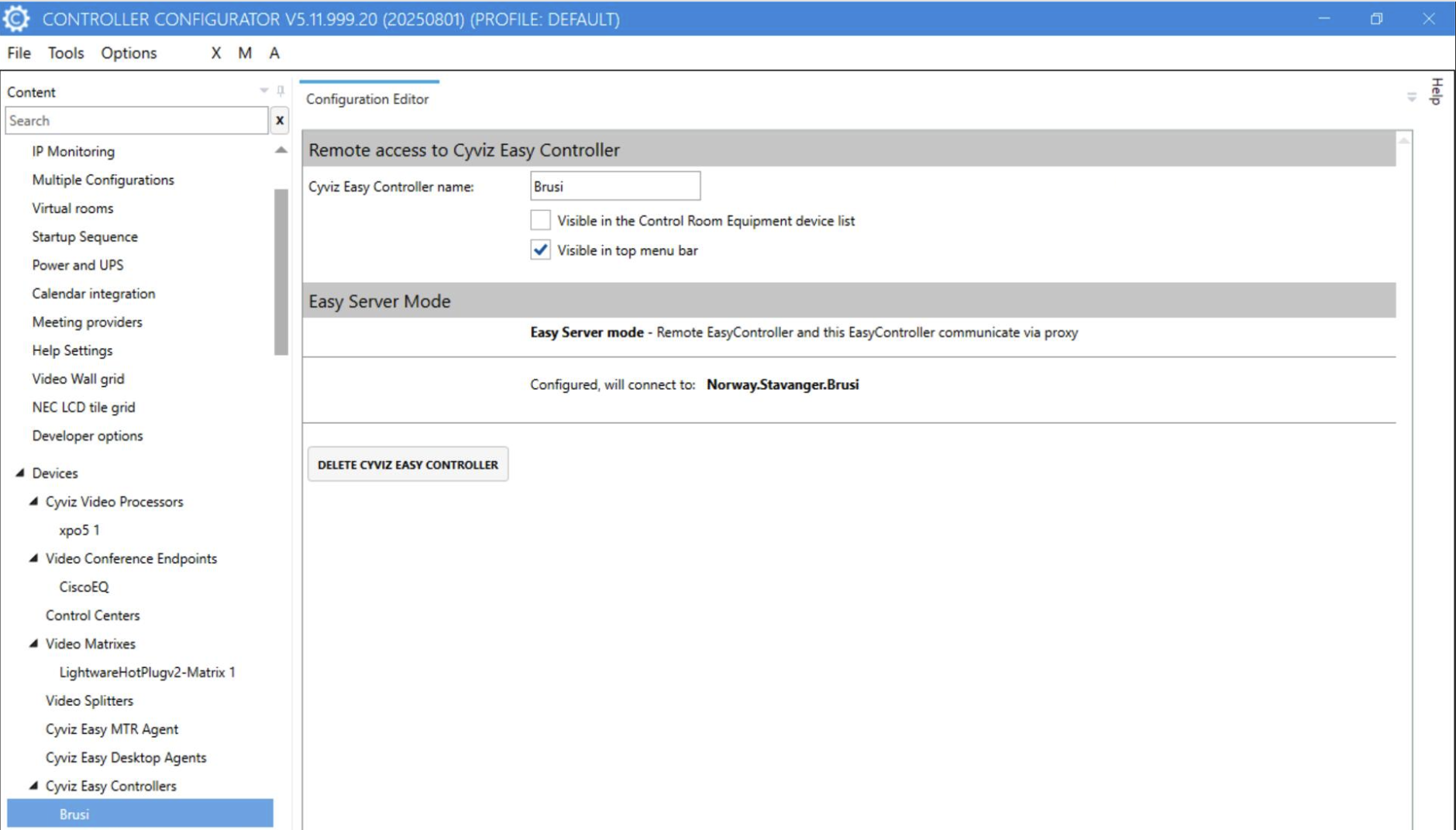The width and height of the screenshot is (1456, 830).
Task: Open the Options menu
Action: pos(129,53)
